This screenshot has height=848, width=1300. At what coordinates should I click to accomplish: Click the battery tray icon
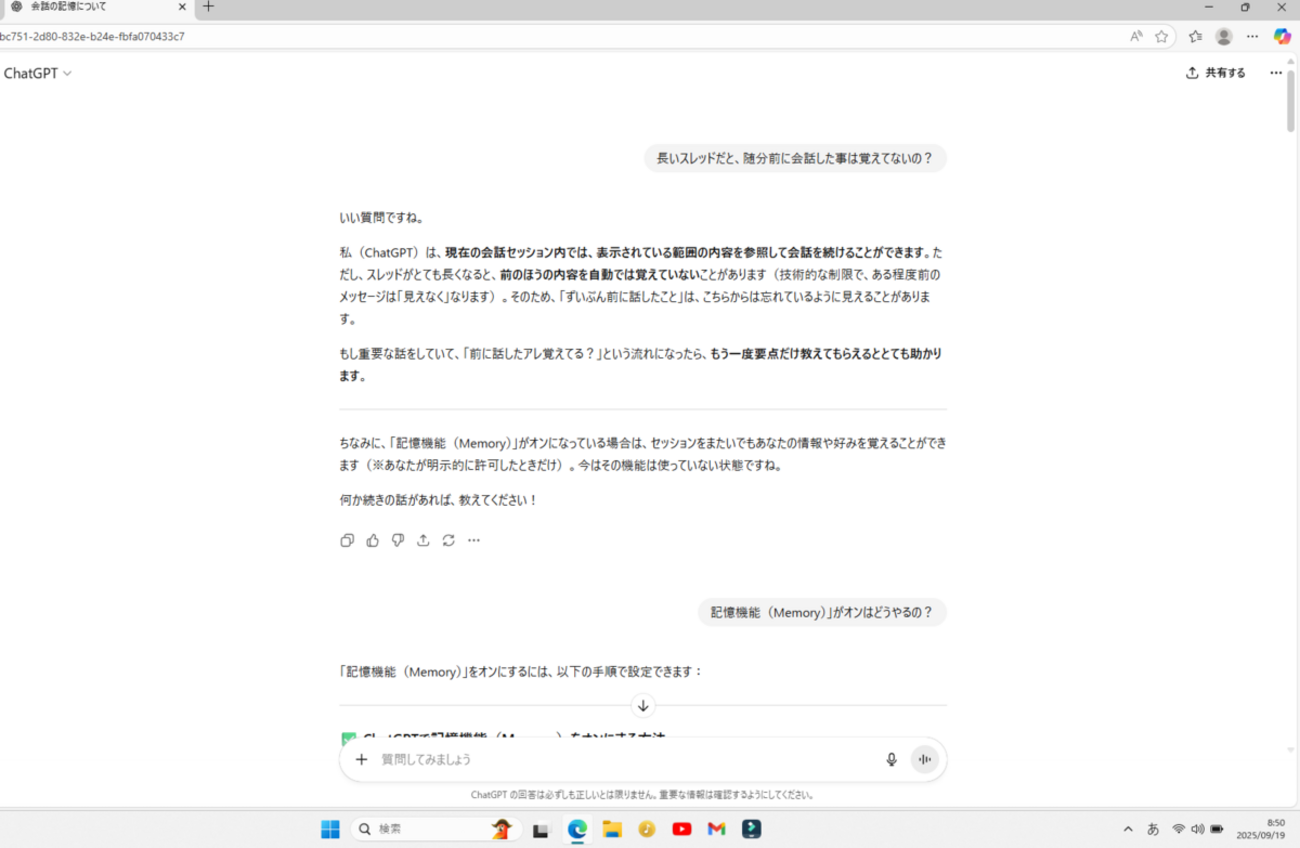pos(1217,829)
